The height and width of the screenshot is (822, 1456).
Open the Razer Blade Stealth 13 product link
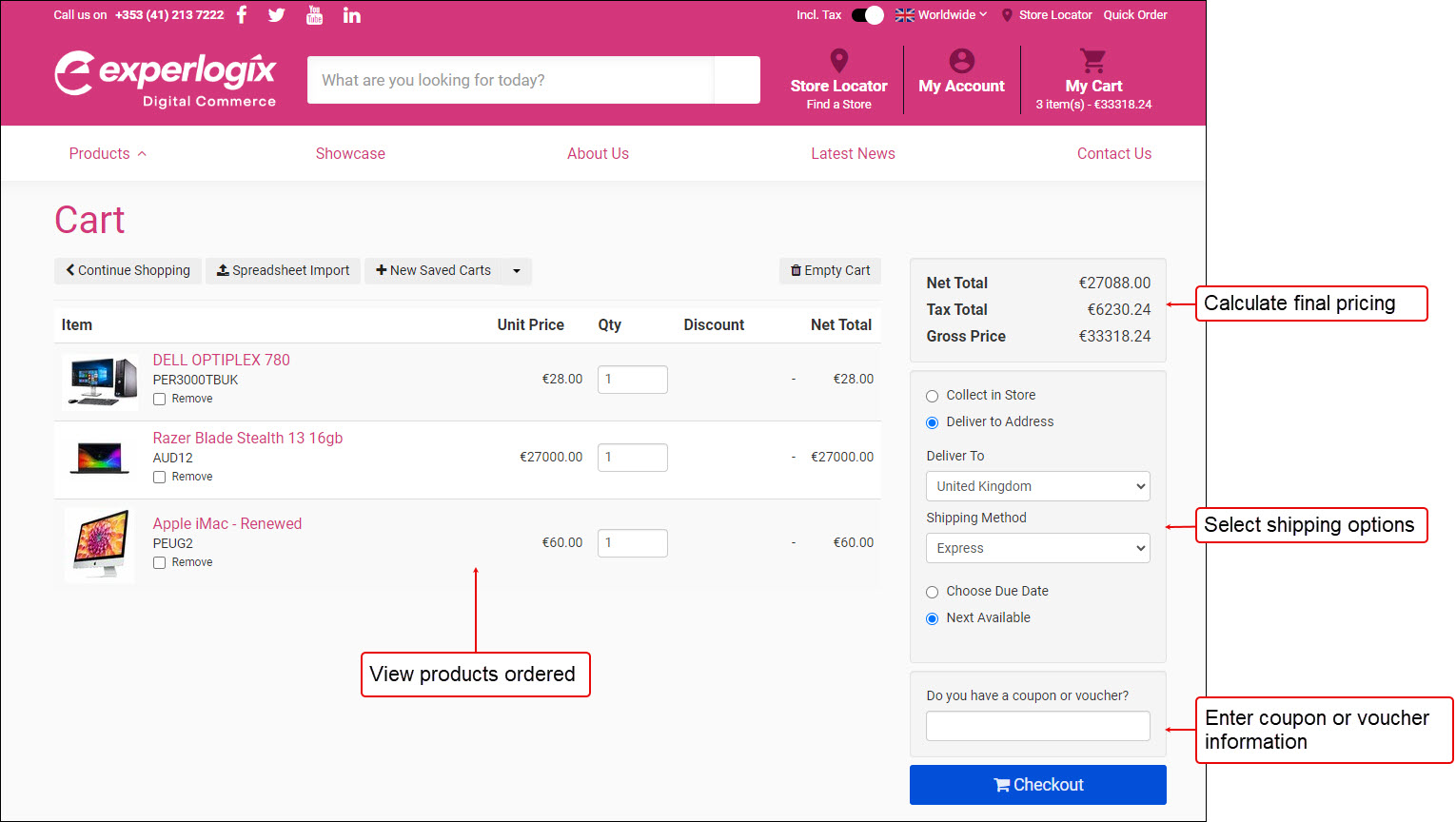click(246, 438)
